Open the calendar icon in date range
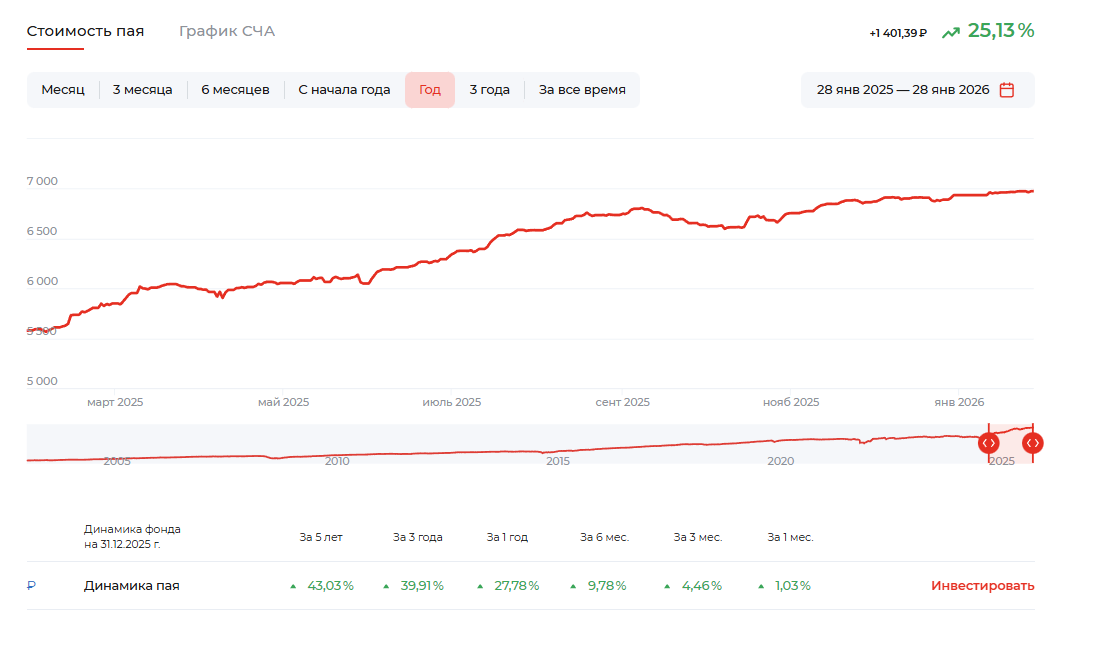This screenshot has width=1102, height=646. [x=1007, y=90]
